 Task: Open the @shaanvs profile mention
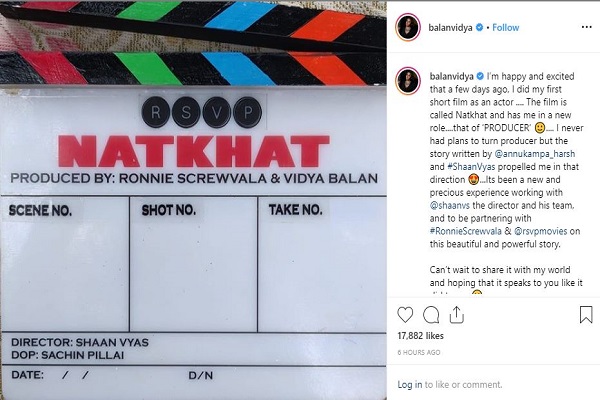coord(450,206)
